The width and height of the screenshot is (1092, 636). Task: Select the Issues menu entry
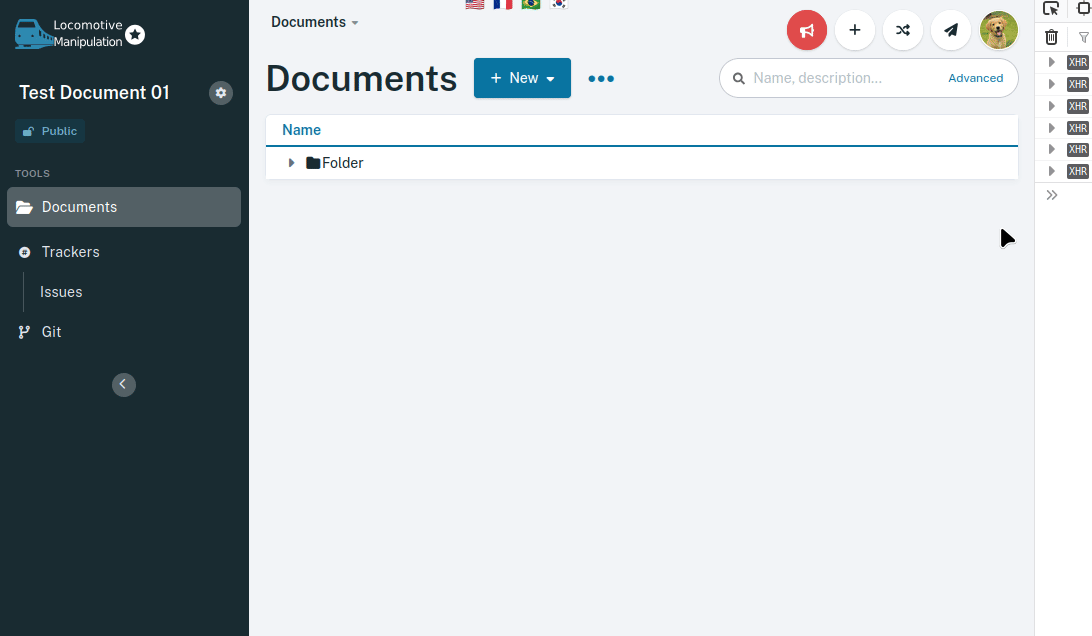point(61,292)
